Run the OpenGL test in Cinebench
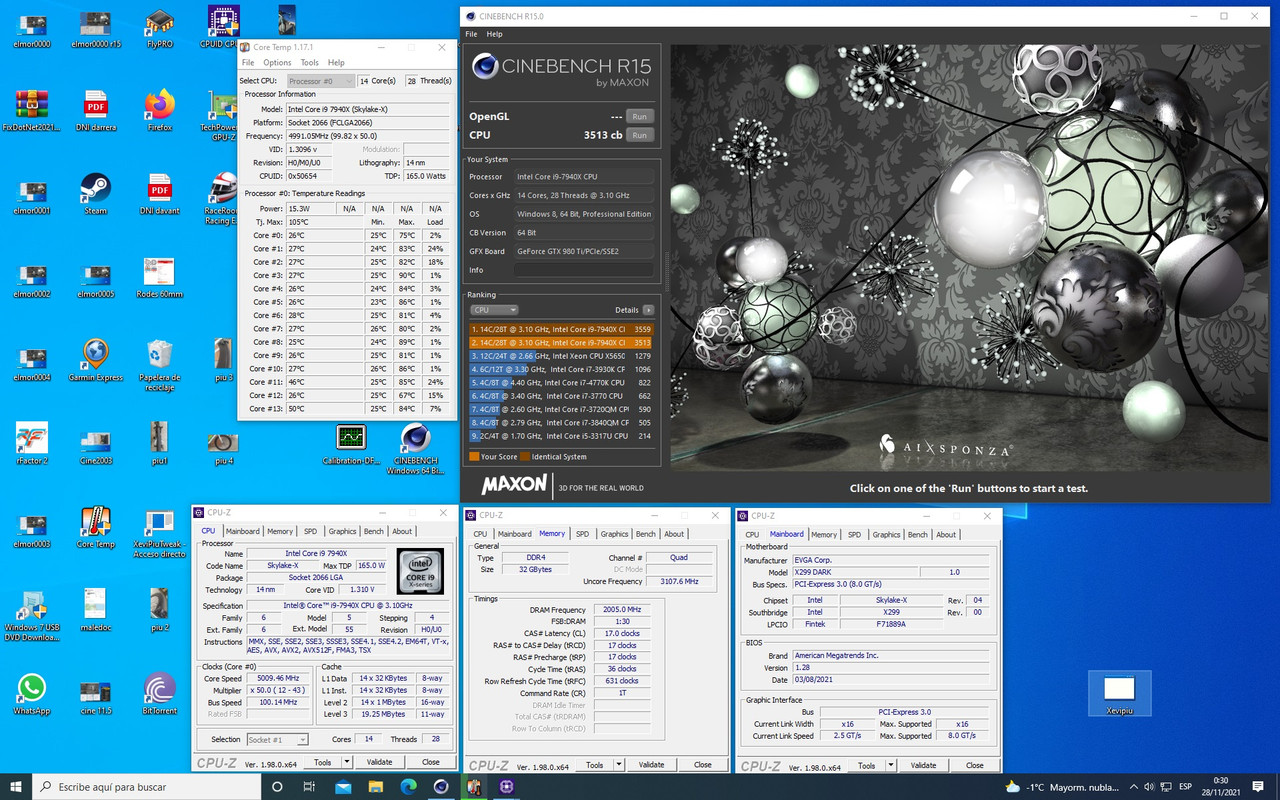The image size is (1280, 800). (x=638, y=116)
